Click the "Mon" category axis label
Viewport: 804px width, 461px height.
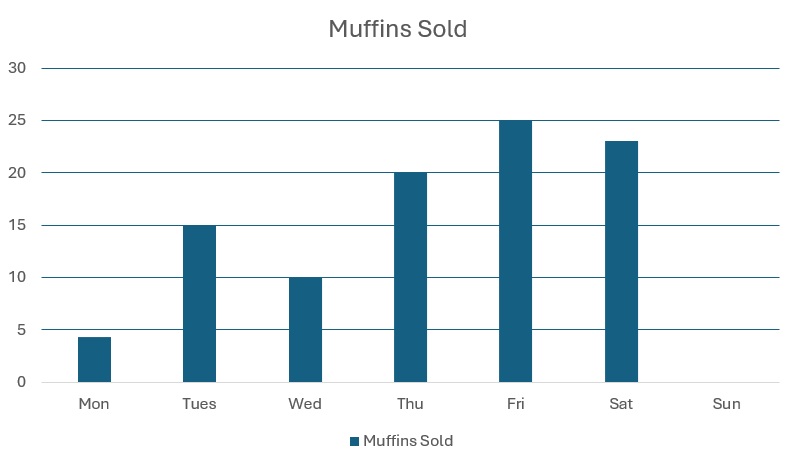point(94,404)
